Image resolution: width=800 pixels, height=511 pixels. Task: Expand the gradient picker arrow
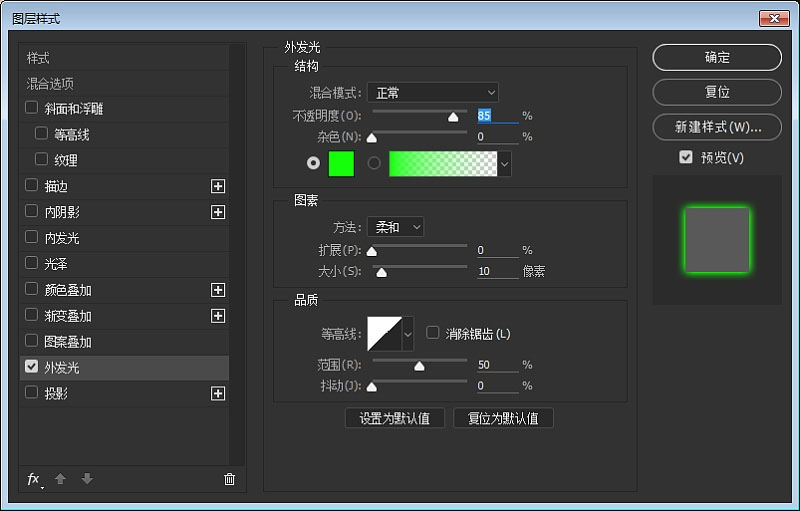point(505,164)
